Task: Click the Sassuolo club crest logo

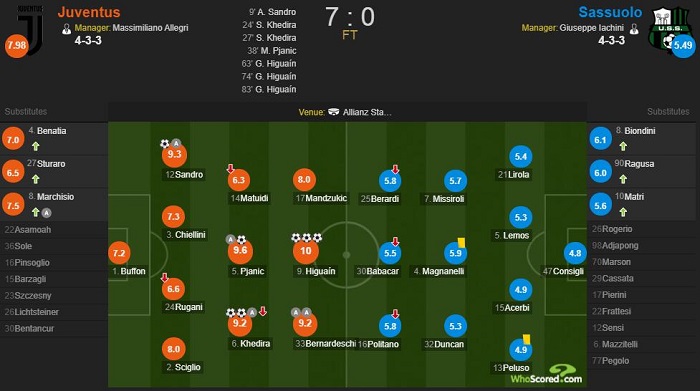Action: coord(668,30)
